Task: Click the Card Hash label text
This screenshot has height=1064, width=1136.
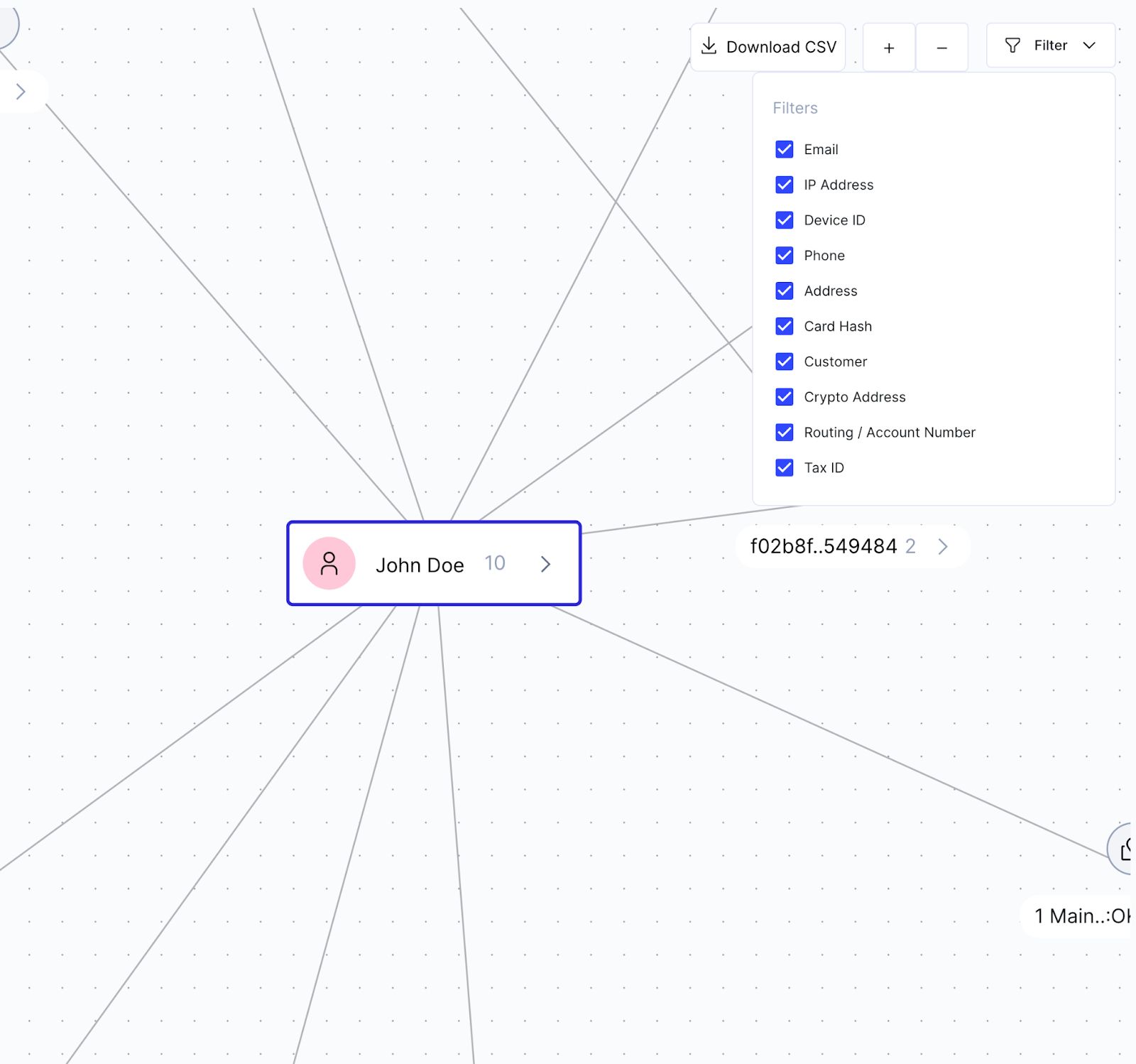Action: click(x=838, y=326)
